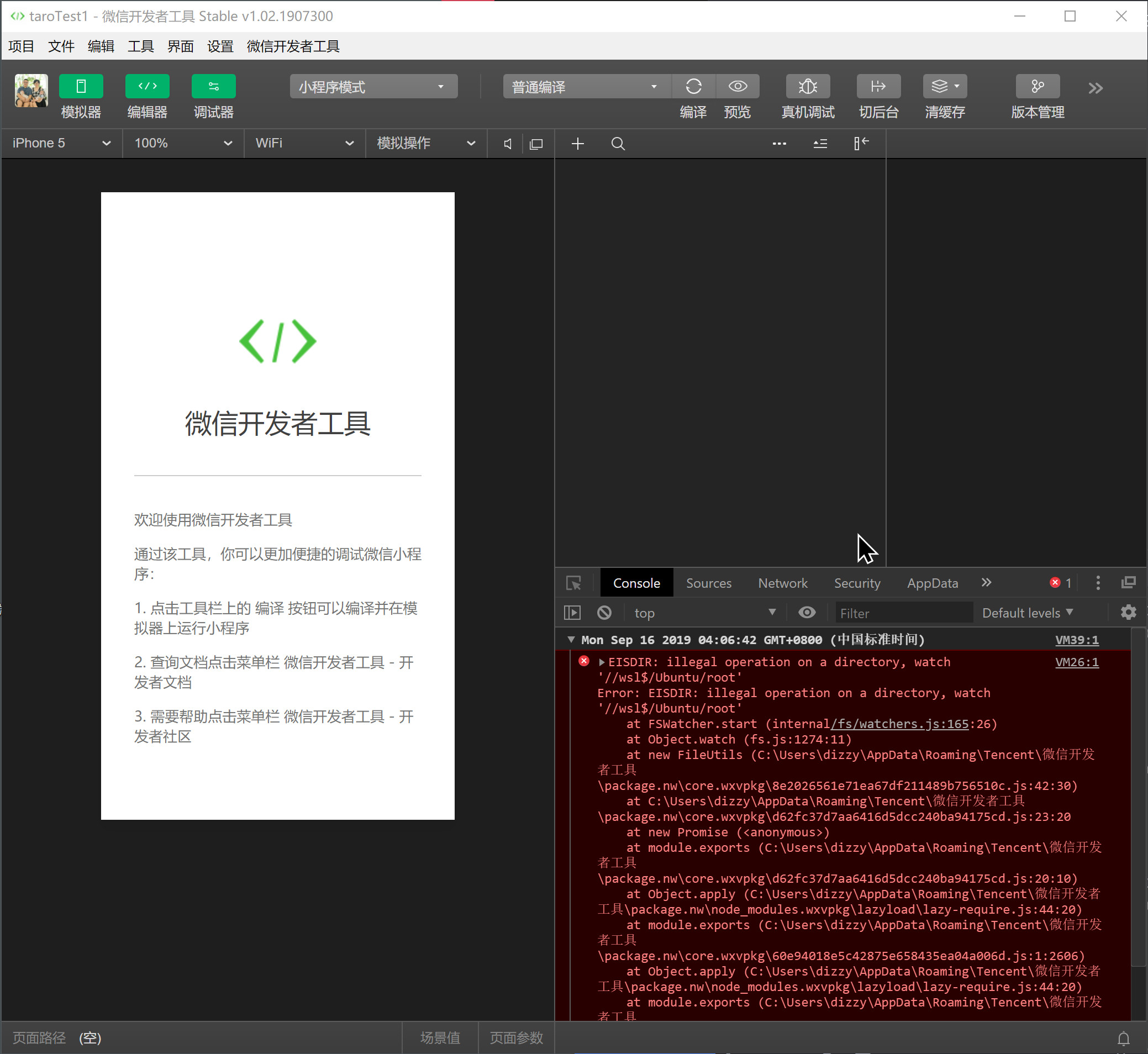Screen dimensions: 1148x1054
Task: Toggle the 编辑器 editor panel
Action: click(147, 86)
